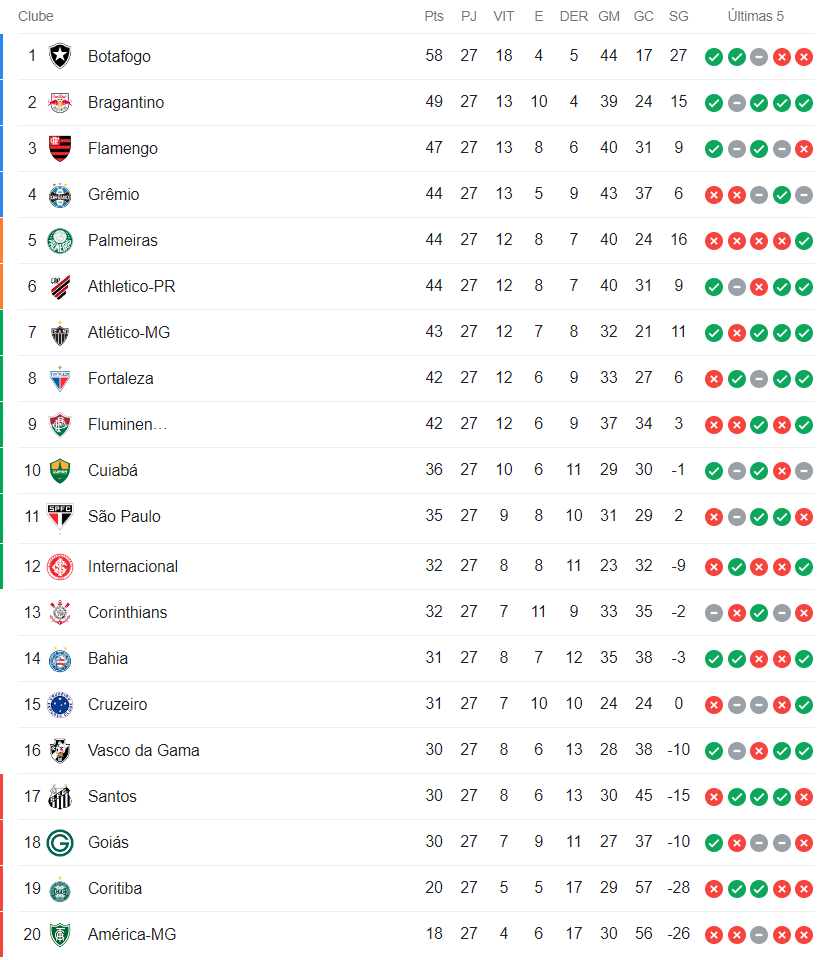The width and height of the screenshot is (826, 960).
Task: Click the Internacional red crest icon
Action: pyautogui.click(x=60, y=566)
